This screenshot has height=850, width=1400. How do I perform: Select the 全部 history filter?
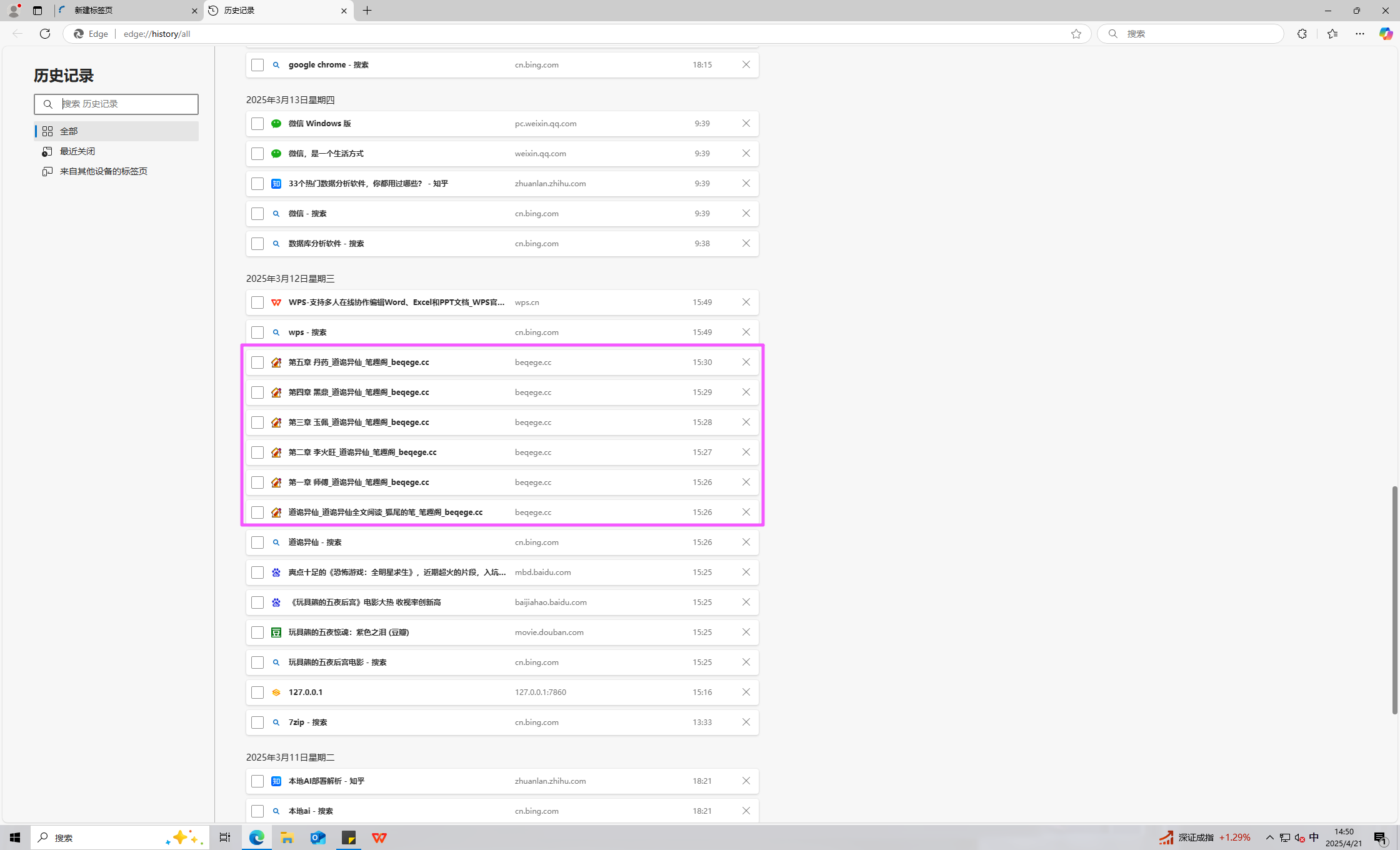[x=116, y=131]
